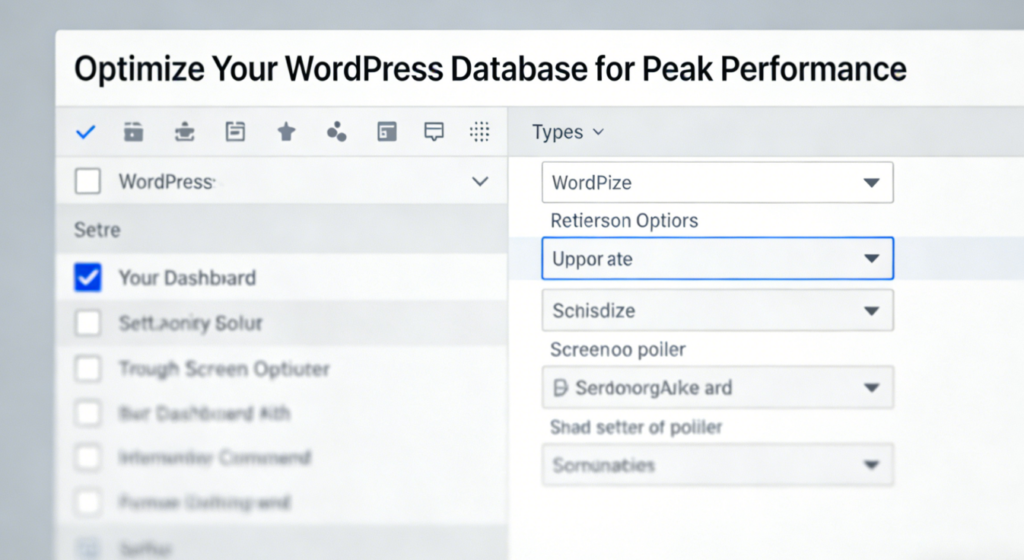Click the blue checkmark toolbar icon
The height and width of the screenshot is (560, 1024).
pos(85,132)
